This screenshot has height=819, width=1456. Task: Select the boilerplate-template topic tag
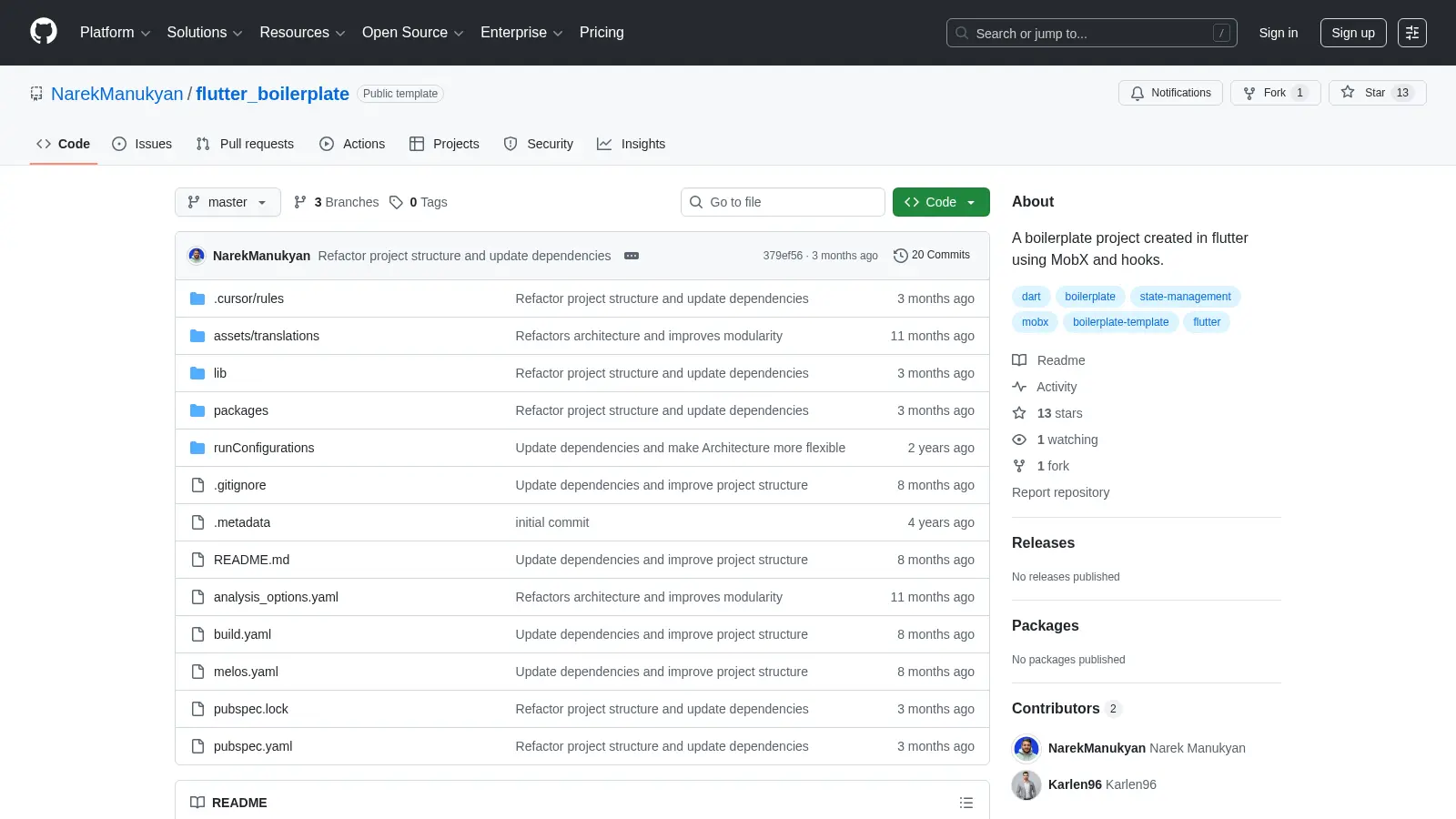click(x=1120, y=322)
